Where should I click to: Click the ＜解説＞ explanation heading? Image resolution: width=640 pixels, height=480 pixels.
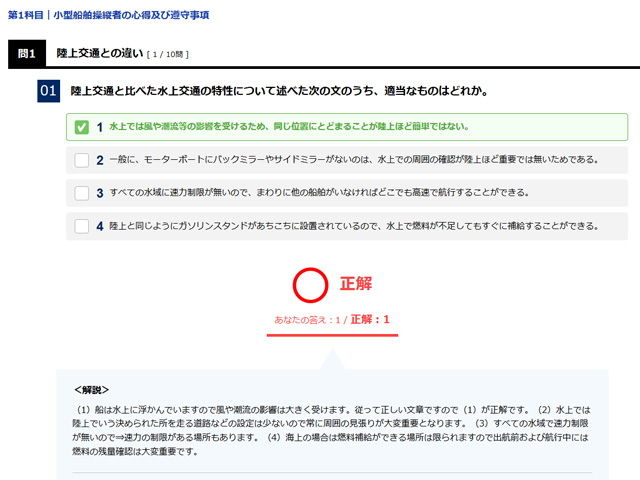(91, 390)
